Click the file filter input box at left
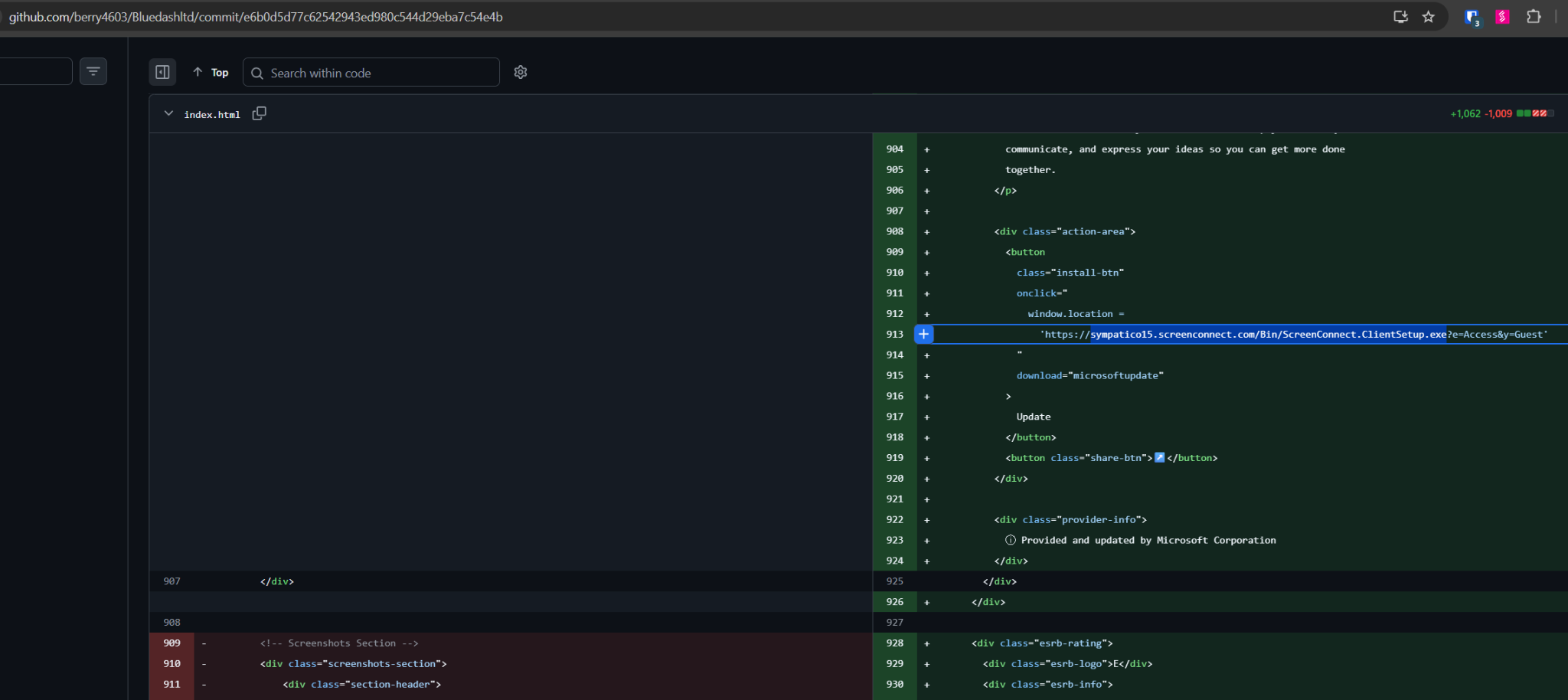The width and height of the screenshot is (1568, 700). pos(36,71)
